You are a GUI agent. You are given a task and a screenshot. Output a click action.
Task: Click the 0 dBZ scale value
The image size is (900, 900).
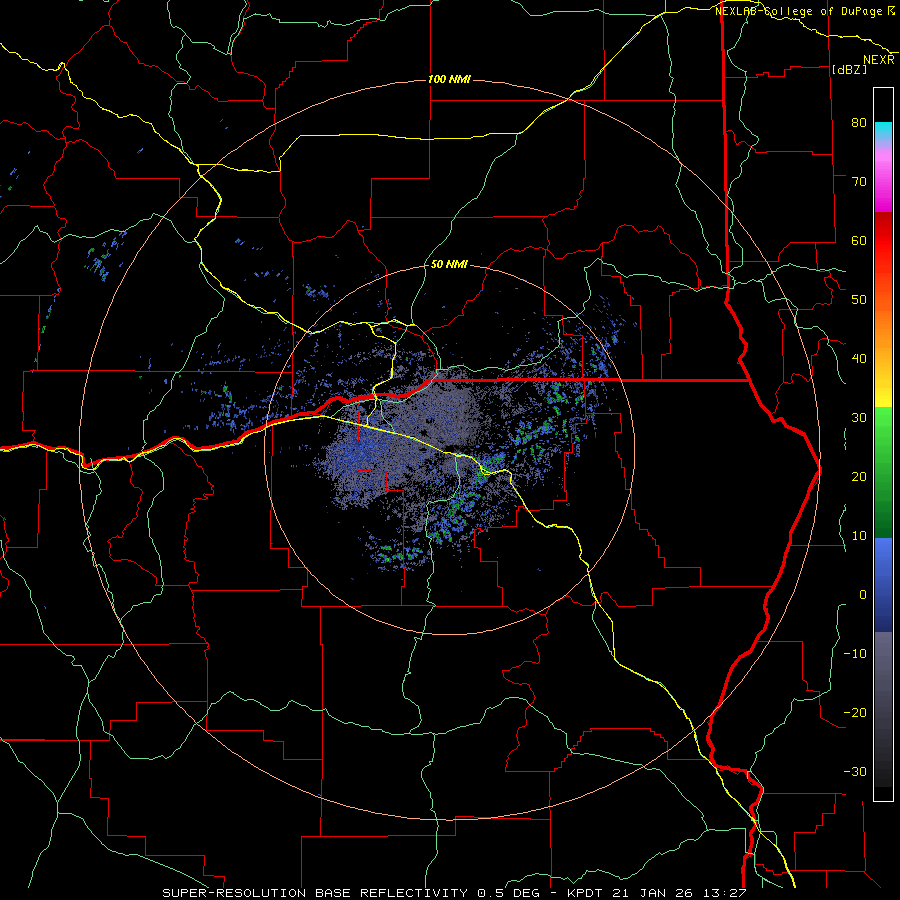coord(863,595)
